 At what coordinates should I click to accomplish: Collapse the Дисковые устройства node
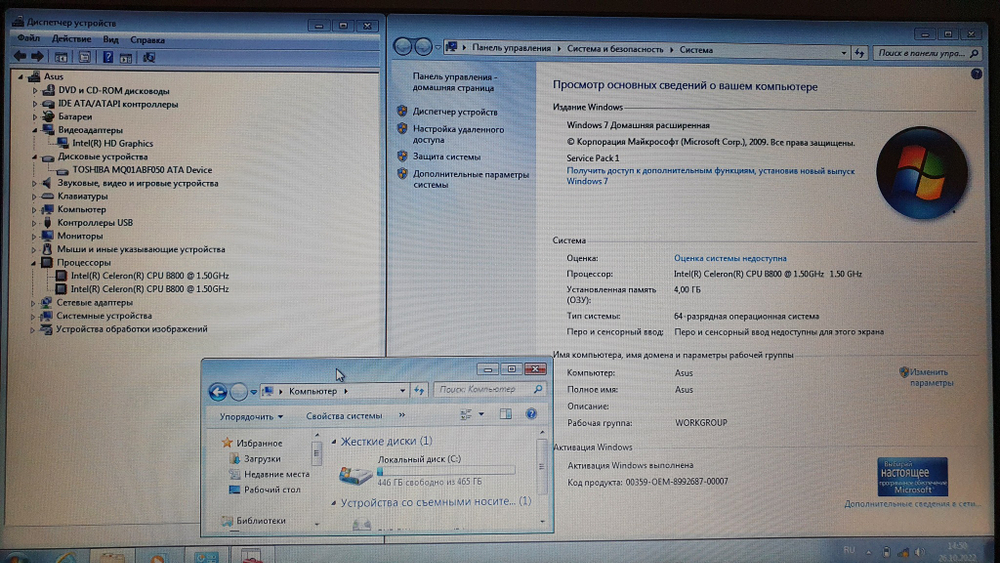click(x=34, y=157)
